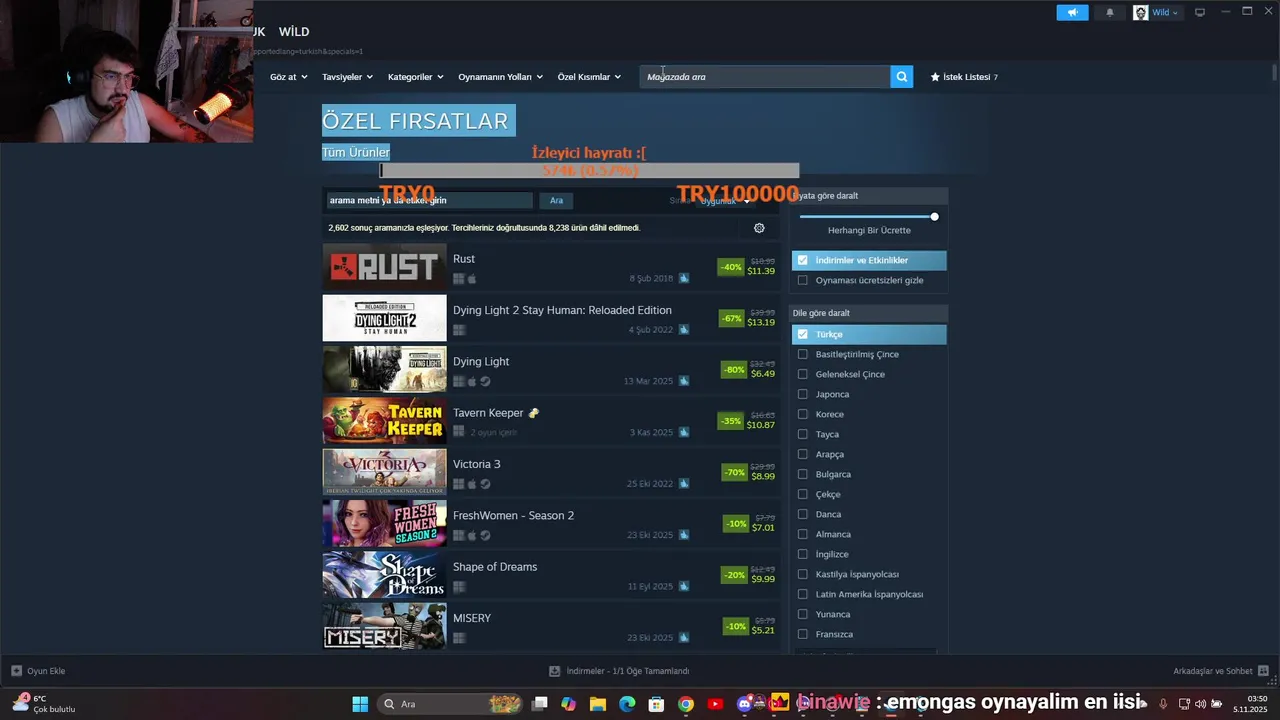1280x720 pixels.
Task: Open the Windows Start menu
Action: click(360, 704)
